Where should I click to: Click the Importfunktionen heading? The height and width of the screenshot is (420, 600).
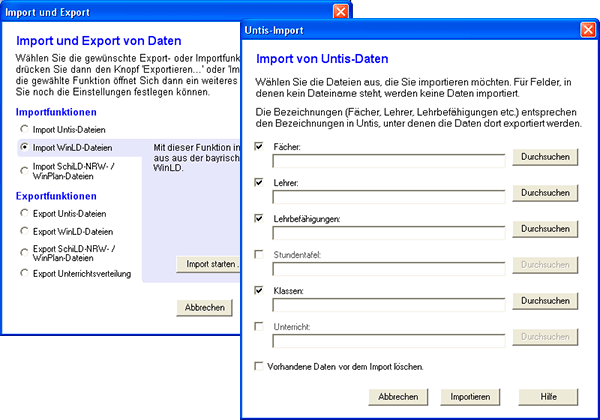(x=56, y=112)
